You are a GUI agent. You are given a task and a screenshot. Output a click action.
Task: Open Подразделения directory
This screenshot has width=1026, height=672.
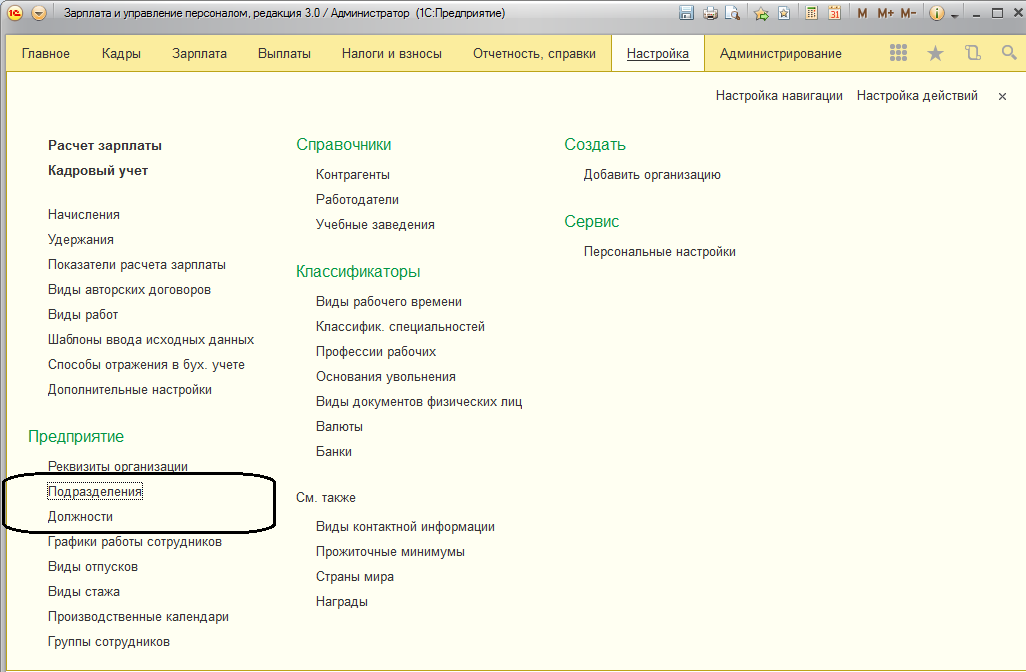[x=95, y=491]
